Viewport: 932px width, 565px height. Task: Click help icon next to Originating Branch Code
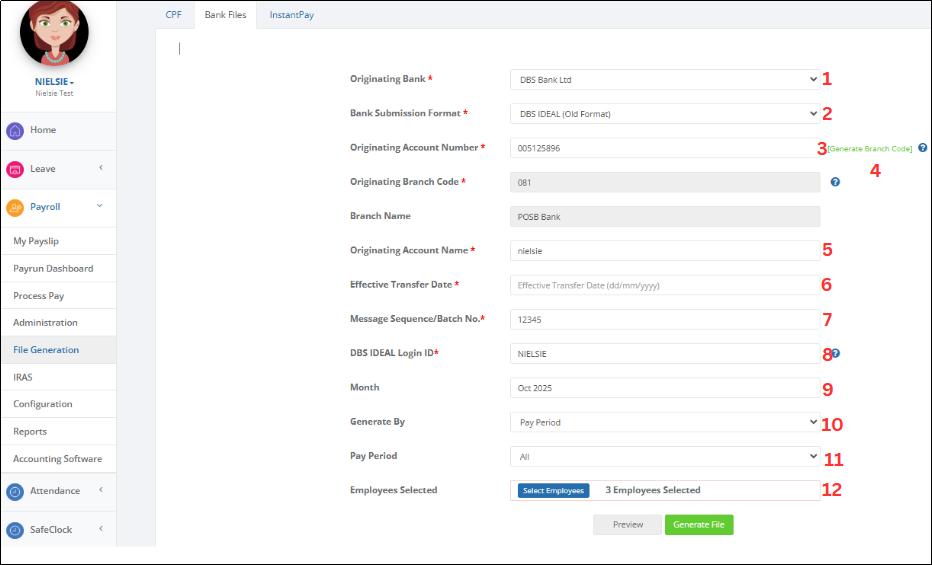pyautogui.click(x=835, y=182)
